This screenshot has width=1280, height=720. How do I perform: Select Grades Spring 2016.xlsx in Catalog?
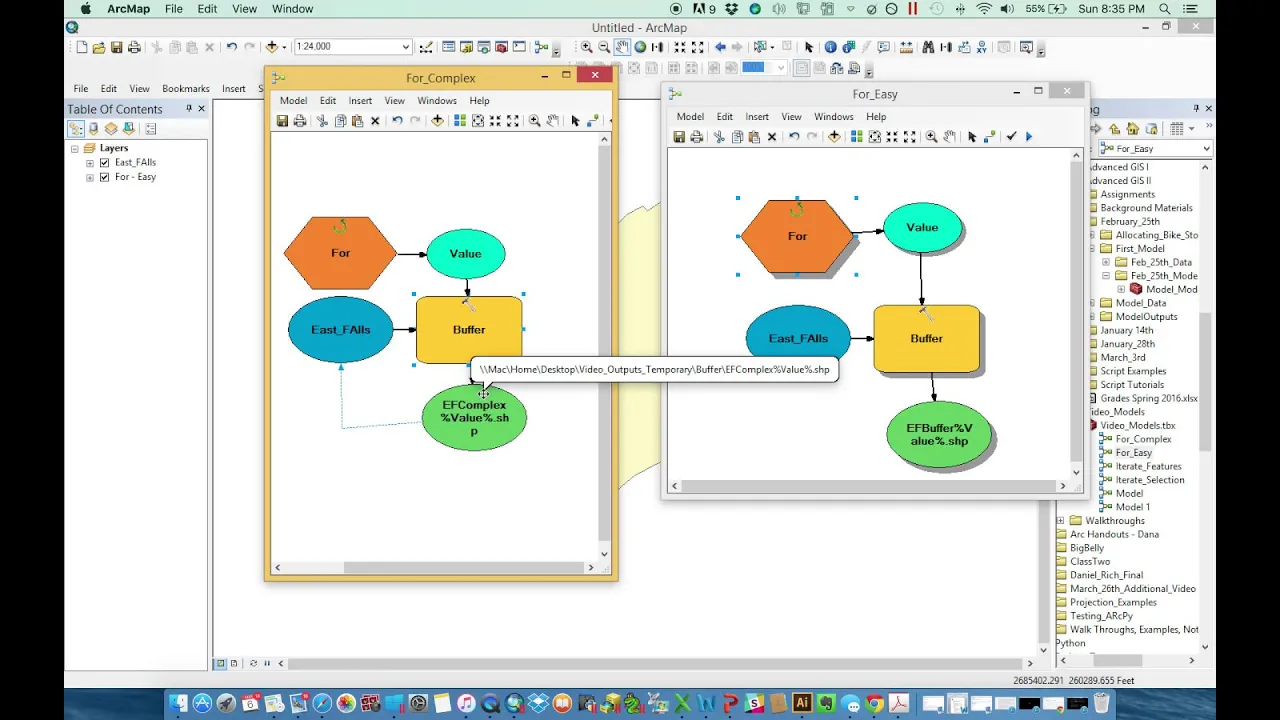(x=1149, y=398)
